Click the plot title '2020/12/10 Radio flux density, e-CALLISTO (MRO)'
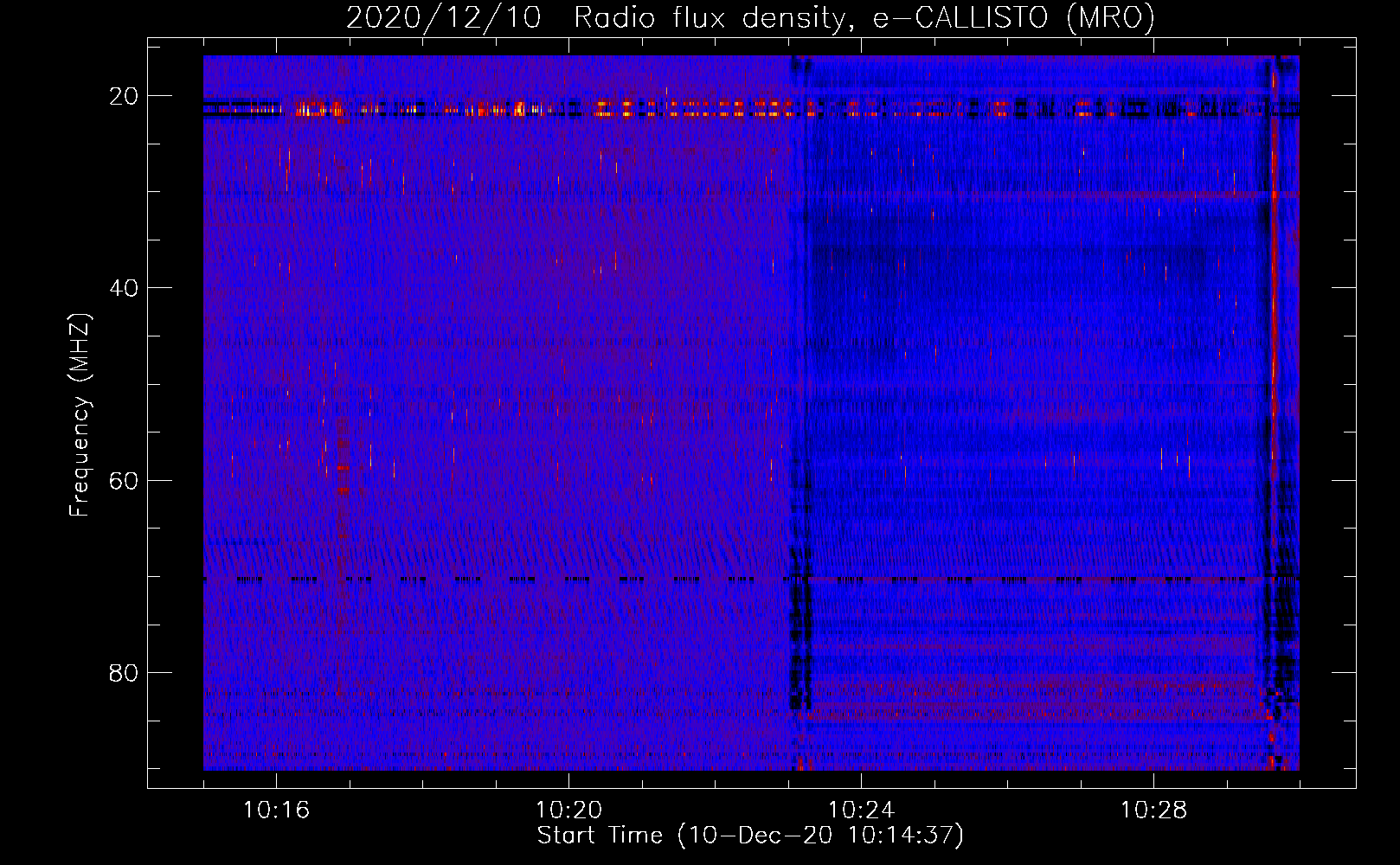The height and width of the screenshot is (865, 1400). coord(750,17)
